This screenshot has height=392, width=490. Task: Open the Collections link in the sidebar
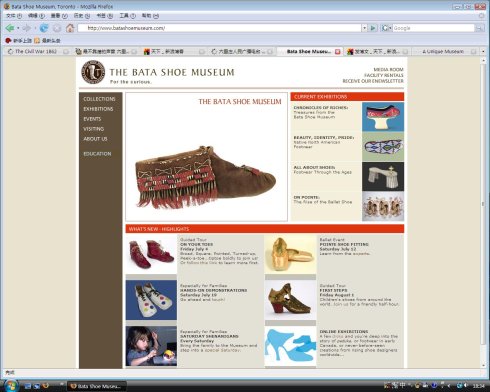pos(99,99)
